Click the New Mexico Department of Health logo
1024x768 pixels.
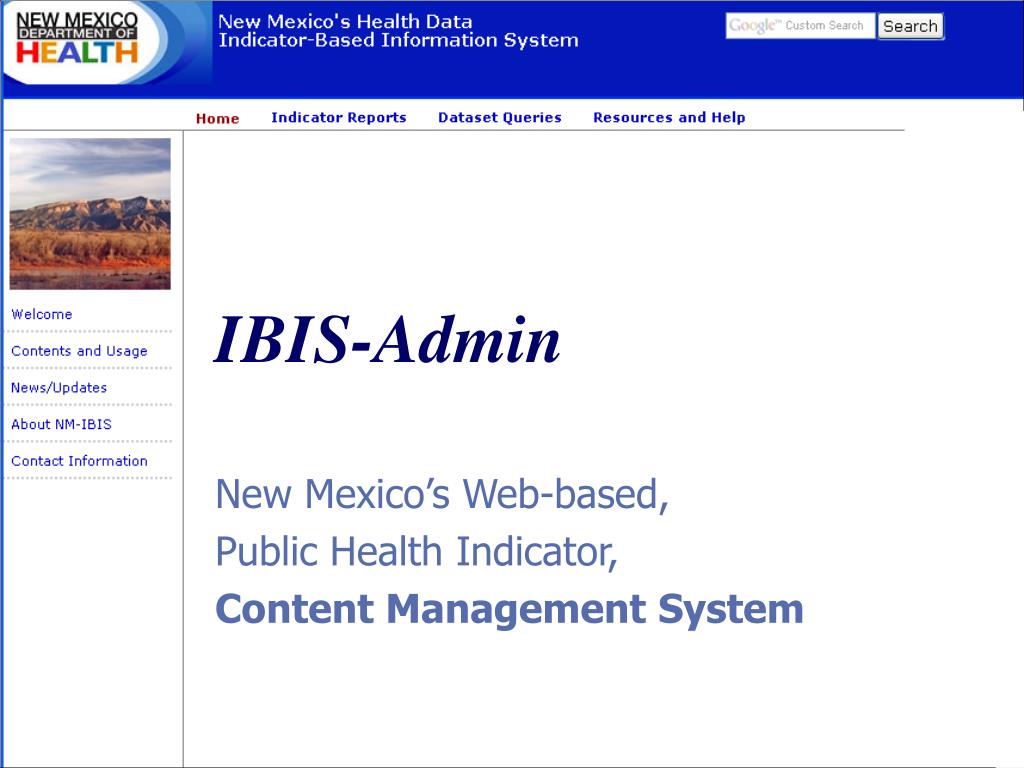[x=77, y=39]
